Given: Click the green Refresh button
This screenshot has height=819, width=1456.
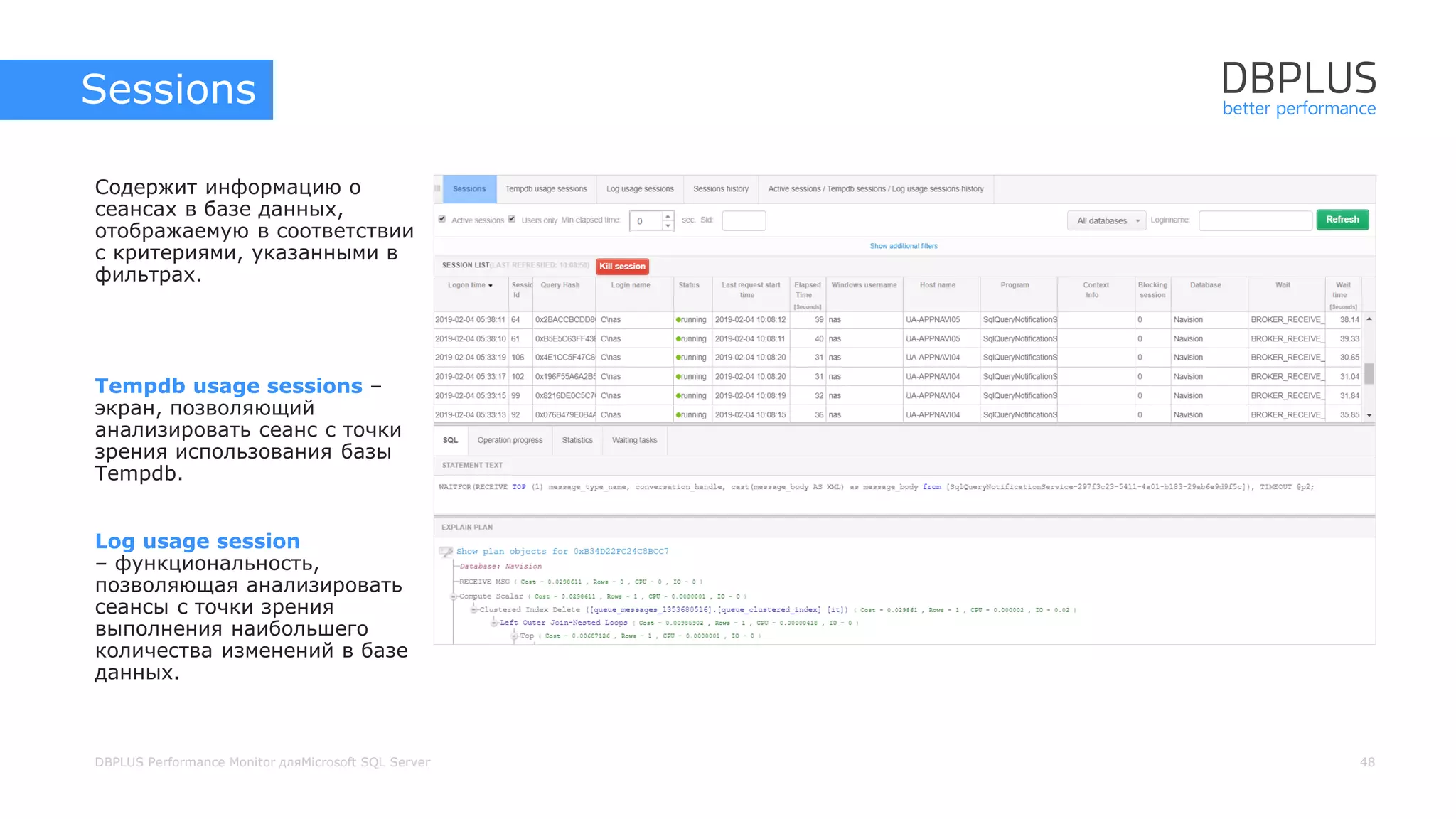Looking at the screenshot, I should tap(1342, 220).
